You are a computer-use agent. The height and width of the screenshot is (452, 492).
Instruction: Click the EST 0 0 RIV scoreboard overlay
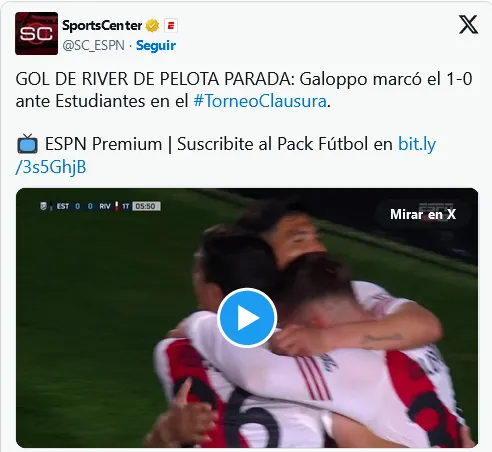tap(100, 206)
